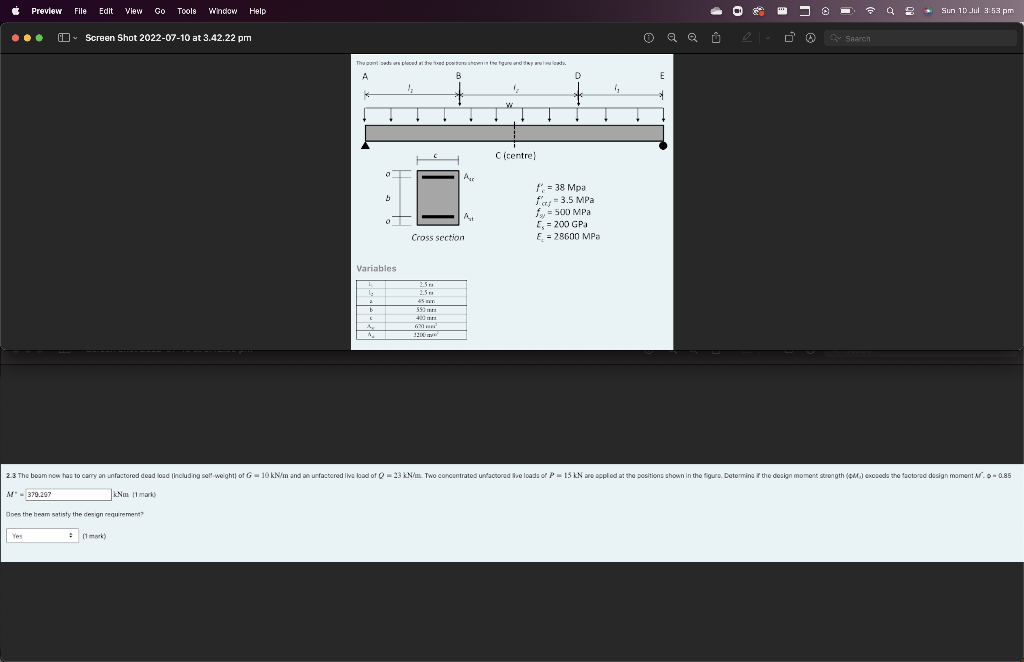
Task: Click the Control Center toggle icon
Action: [x=909, y=10]
